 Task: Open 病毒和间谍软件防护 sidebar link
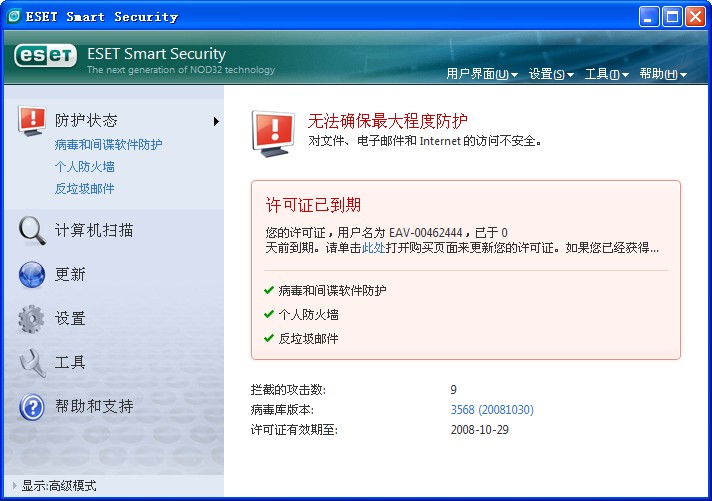(x=108, y=144)
